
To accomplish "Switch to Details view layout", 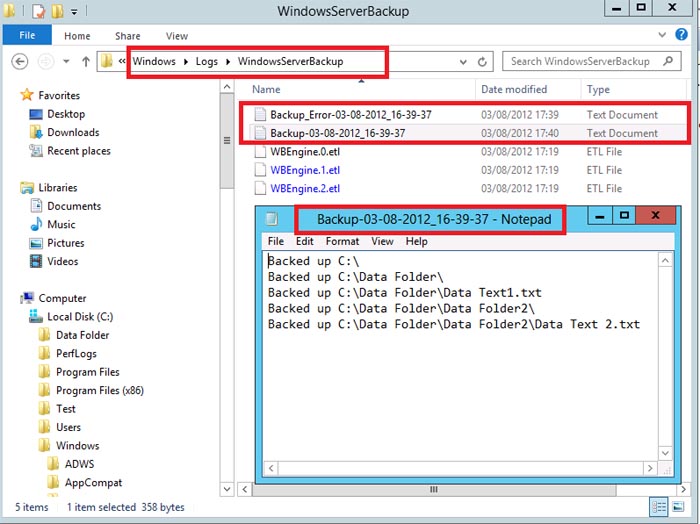I will (x=659, y=507).
